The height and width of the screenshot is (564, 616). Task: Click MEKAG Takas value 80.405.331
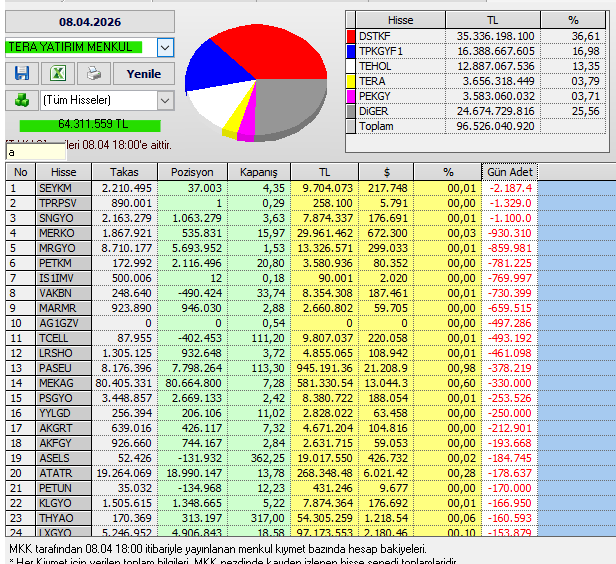coord(123,383)
